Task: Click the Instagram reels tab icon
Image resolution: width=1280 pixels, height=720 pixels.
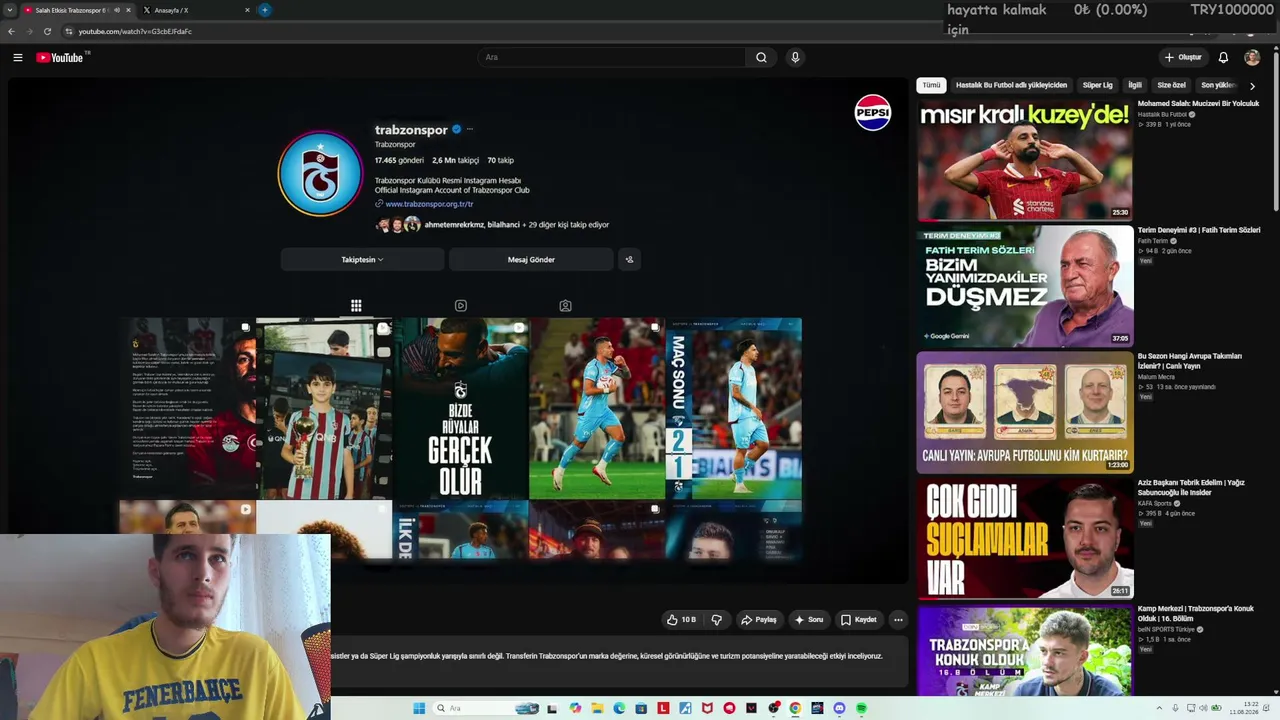Action: (x=461, y=306)
